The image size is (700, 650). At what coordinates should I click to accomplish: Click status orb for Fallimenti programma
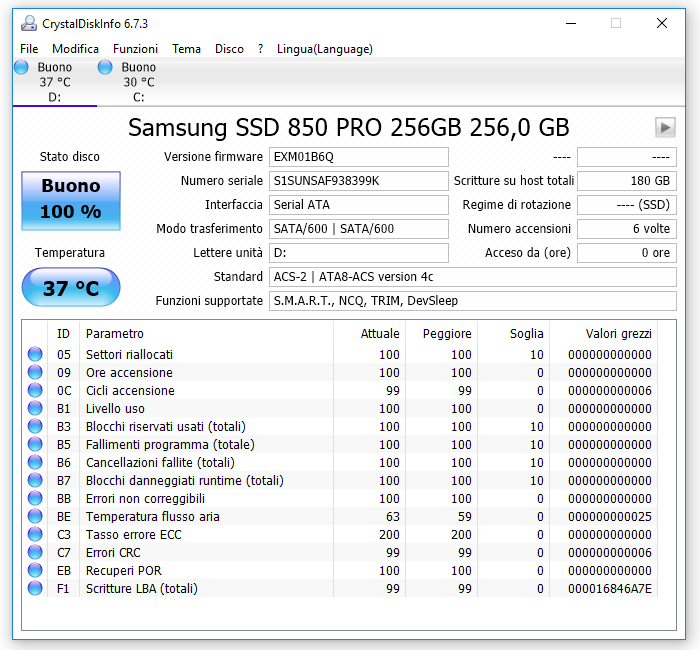(x=35, y=444)
